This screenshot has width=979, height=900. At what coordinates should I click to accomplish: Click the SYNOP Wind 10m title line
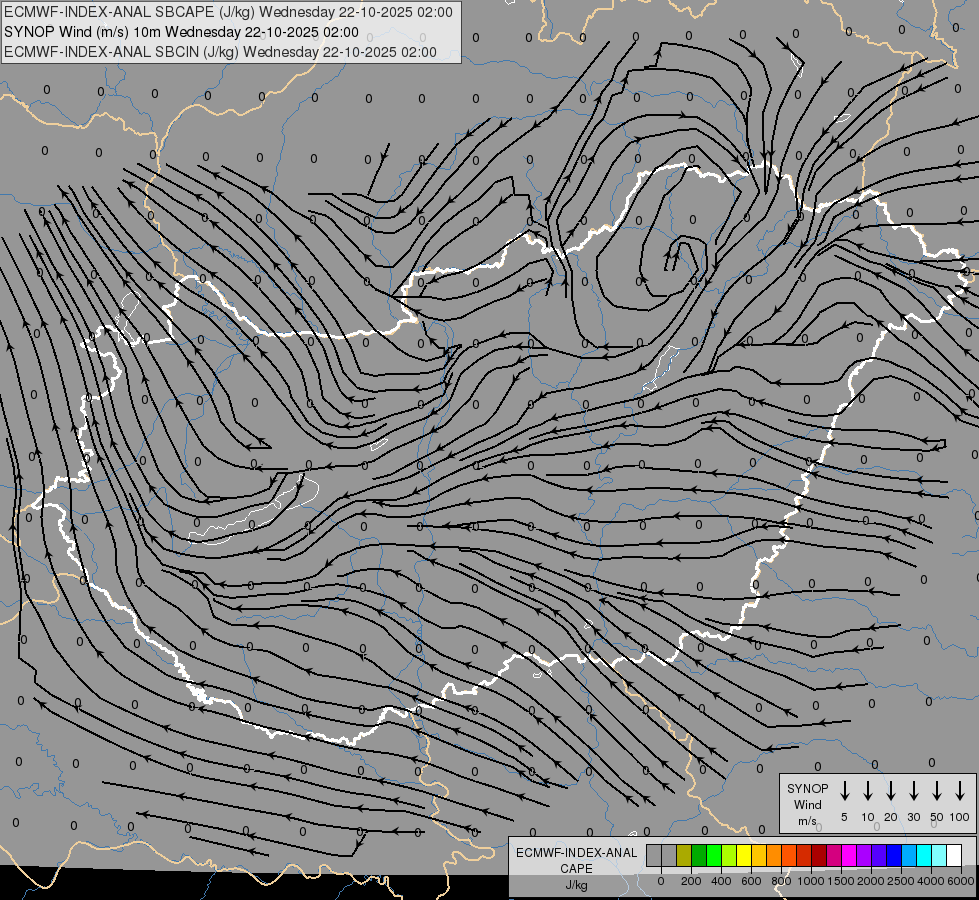[181, 32]
